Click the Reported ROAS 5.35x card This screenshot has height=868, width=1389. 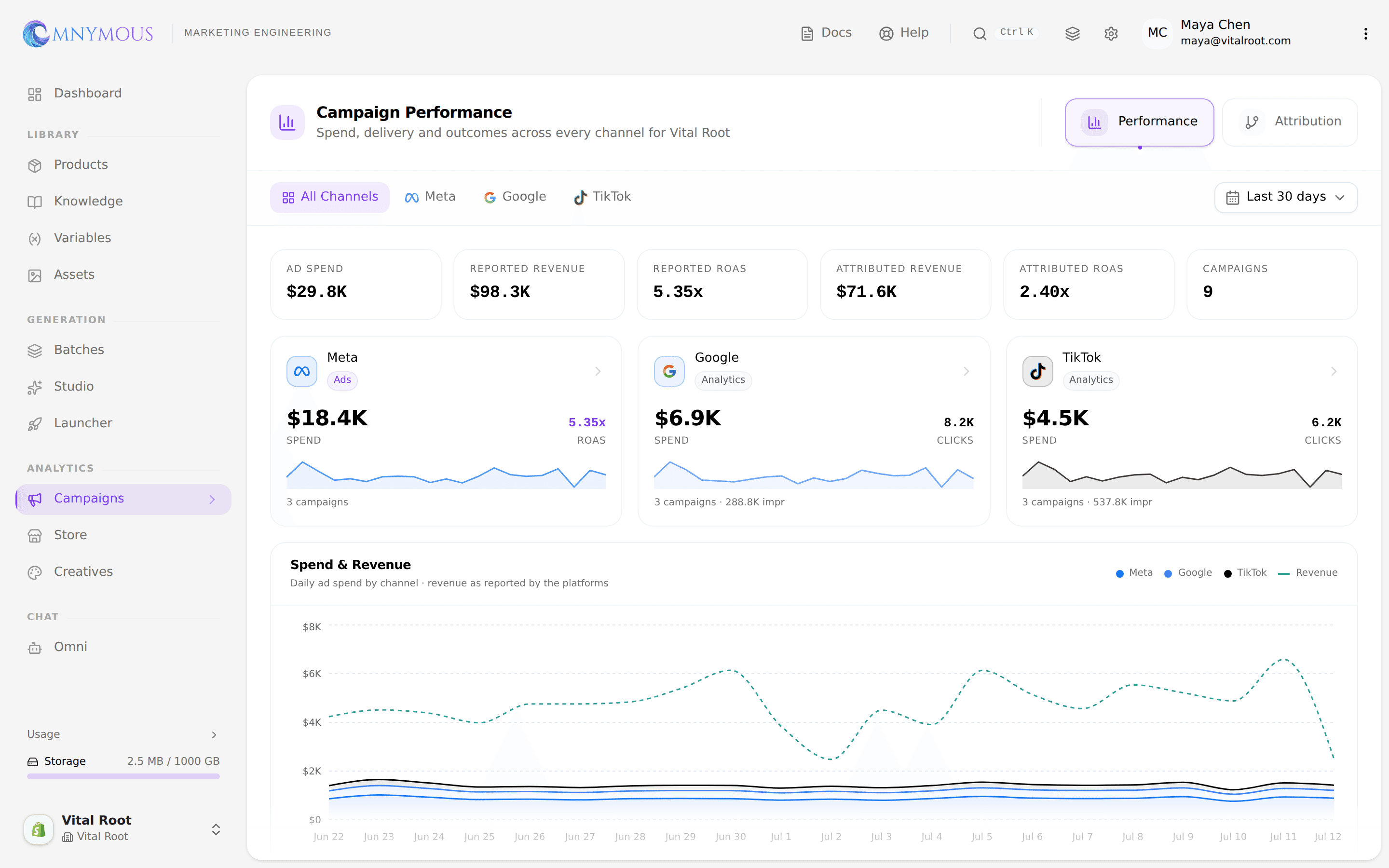coord(722,284)
